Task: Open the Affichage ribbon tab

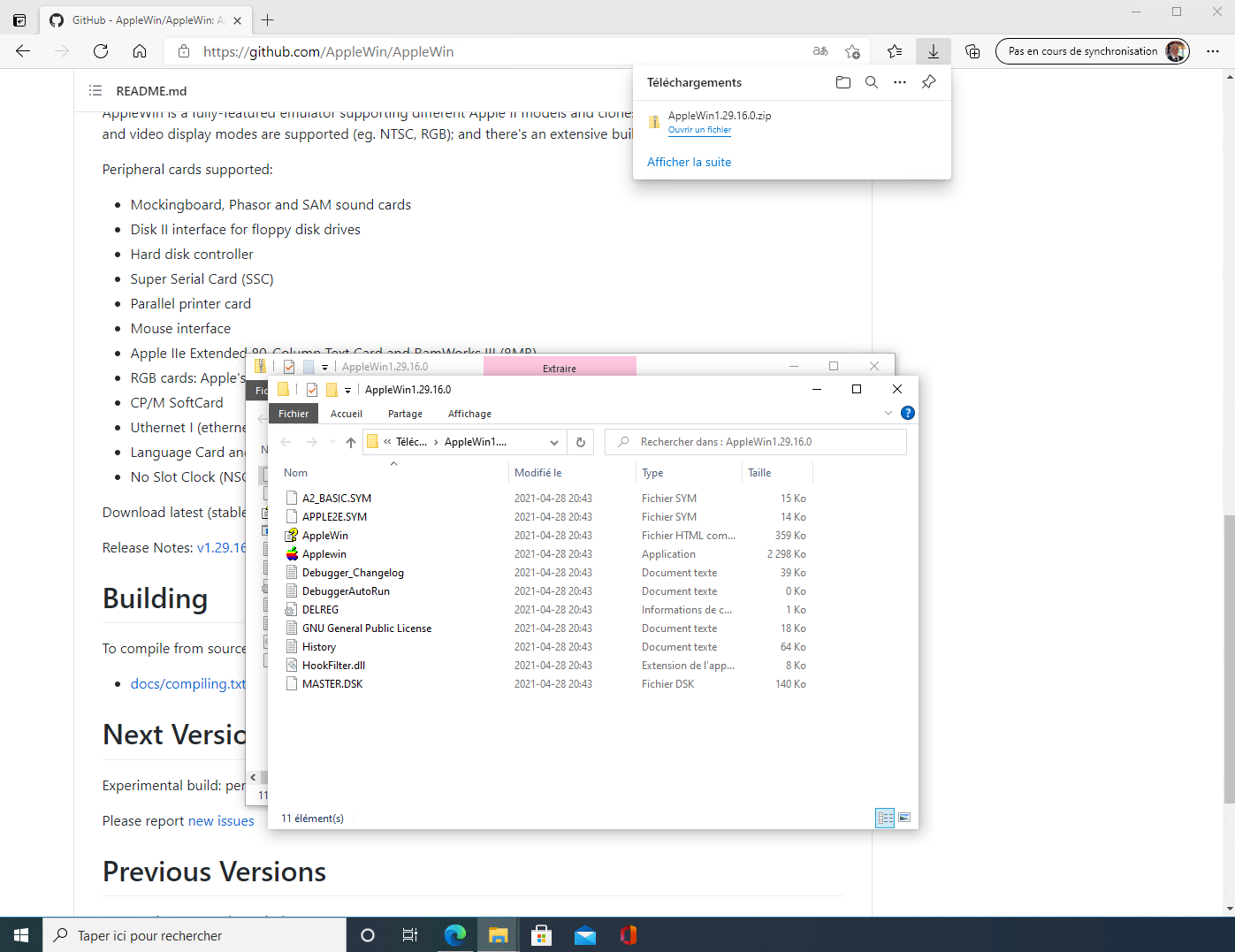Action: (469, 414)
